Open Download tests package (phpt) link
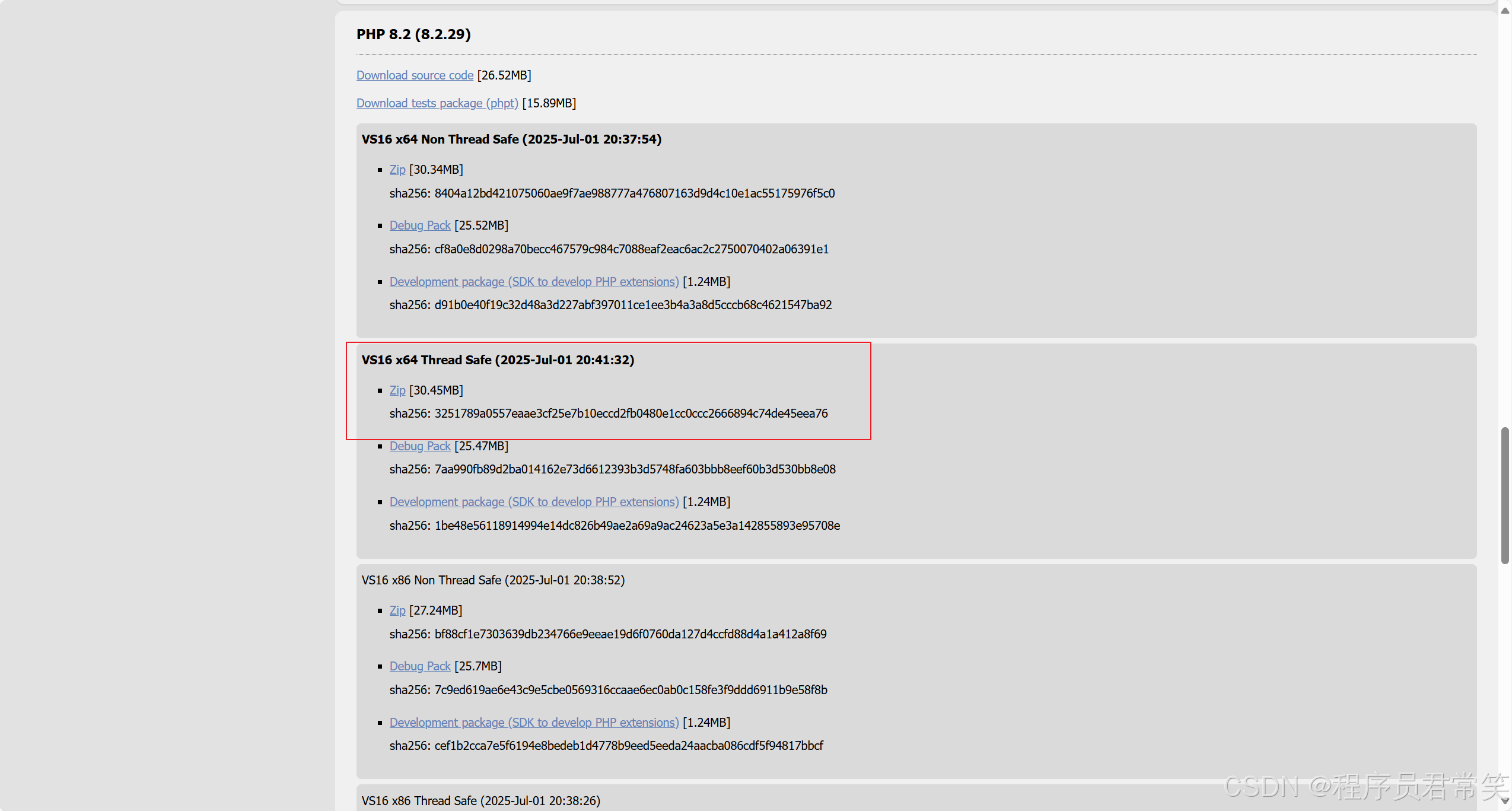 437,103
